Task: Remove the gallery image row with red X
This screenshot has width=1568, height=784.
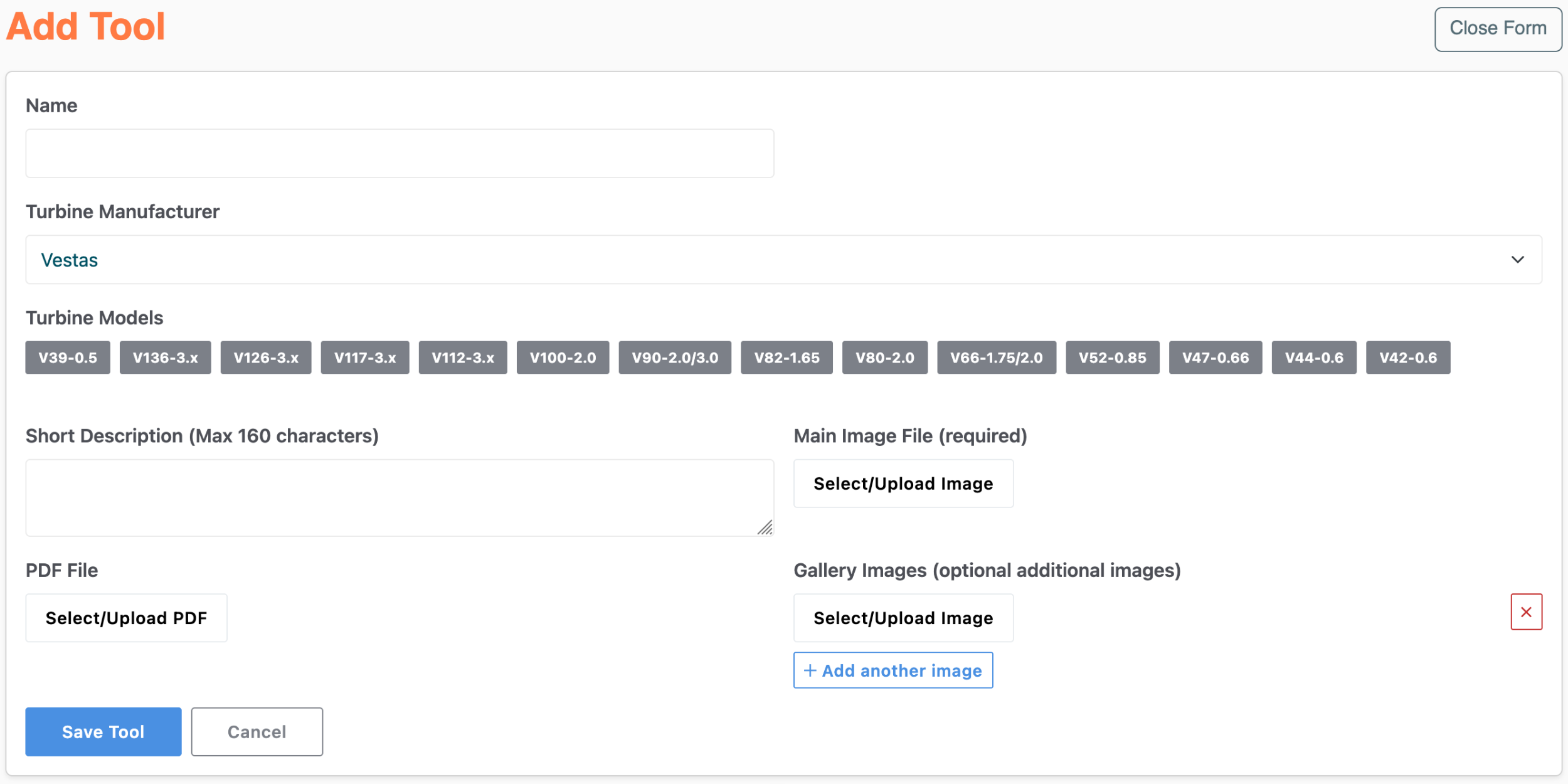Action: 1526,612
